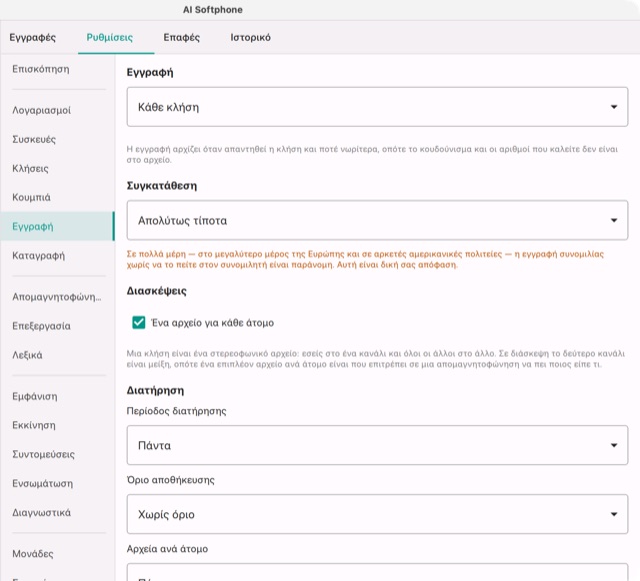Expand the Συγκατάθεση dropdown arrow
Viewport: 640px width, 581px height.
point(613,220)
